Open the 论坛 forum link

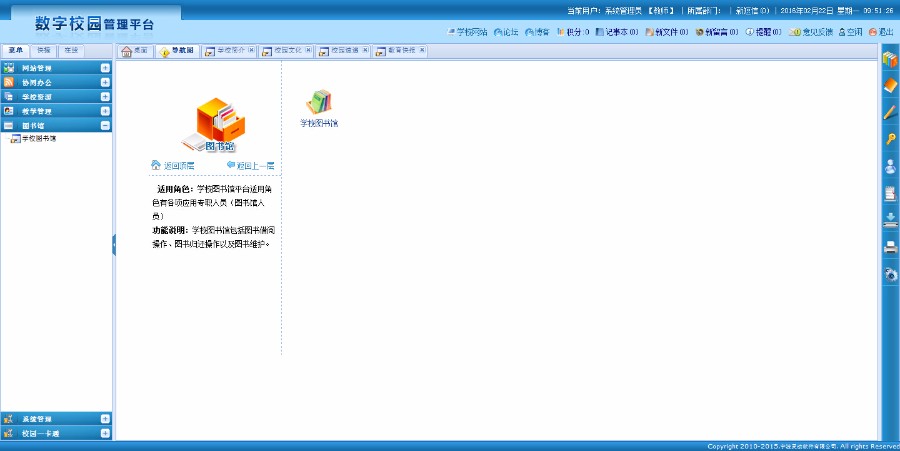tap(506, 32)
